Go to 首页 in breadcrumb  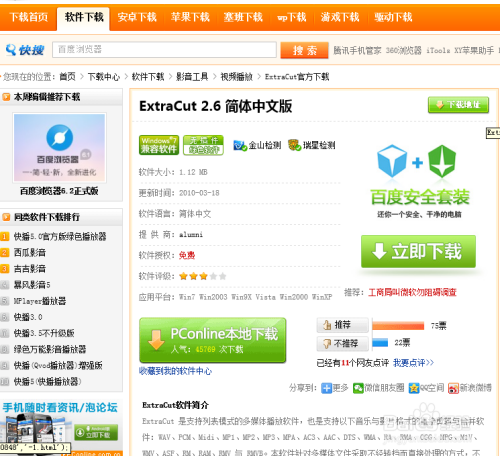(x=67, y=77)
